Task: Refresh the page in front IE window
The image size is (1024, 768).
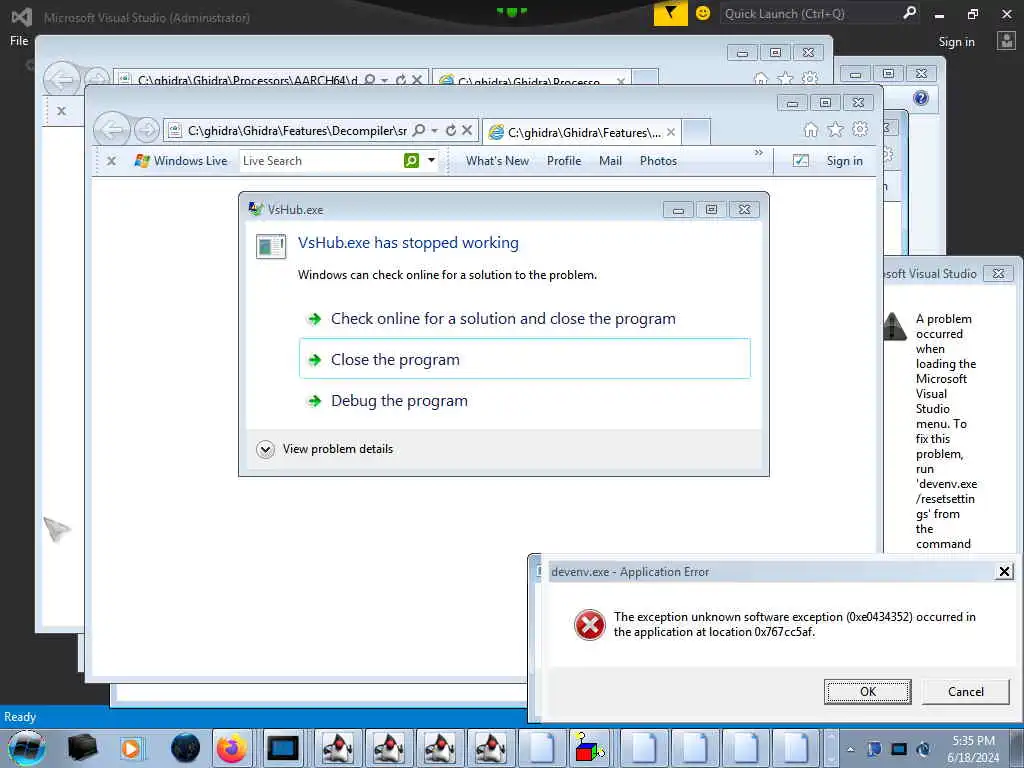Action: 451,131
